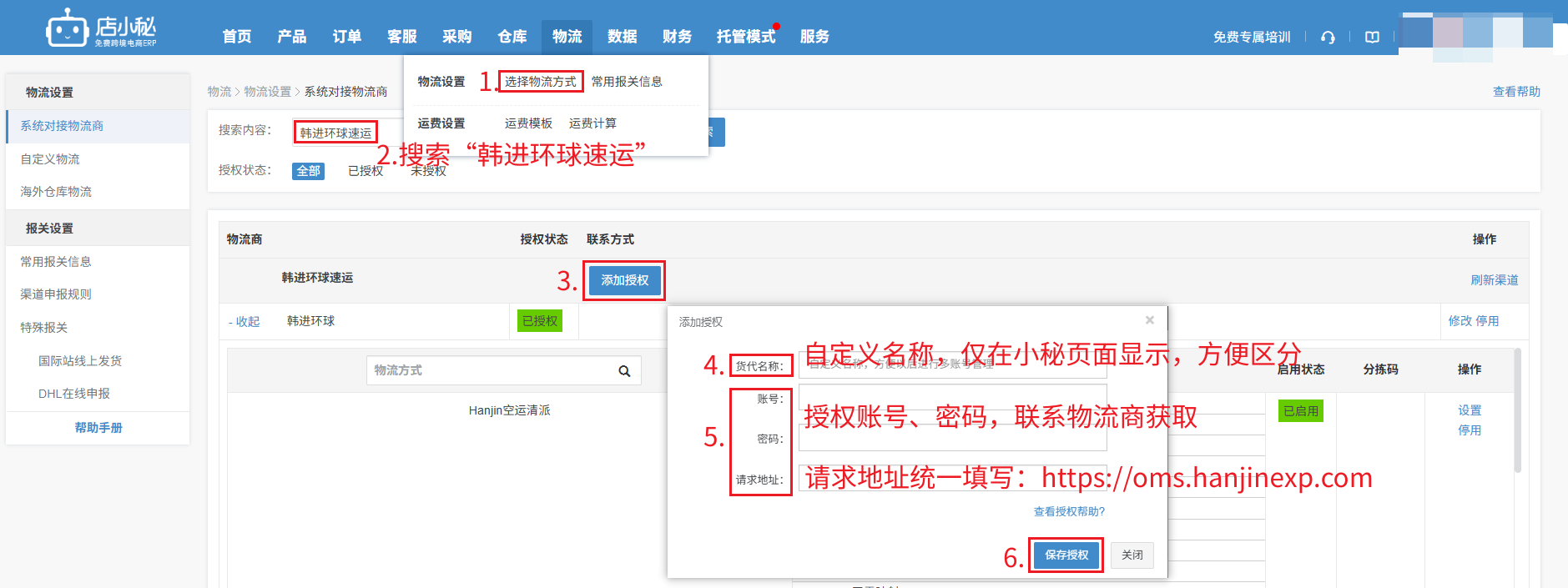Filter 授权状态 by 未授权
This screenshot has width=1568, height=588.
point(428,171)
